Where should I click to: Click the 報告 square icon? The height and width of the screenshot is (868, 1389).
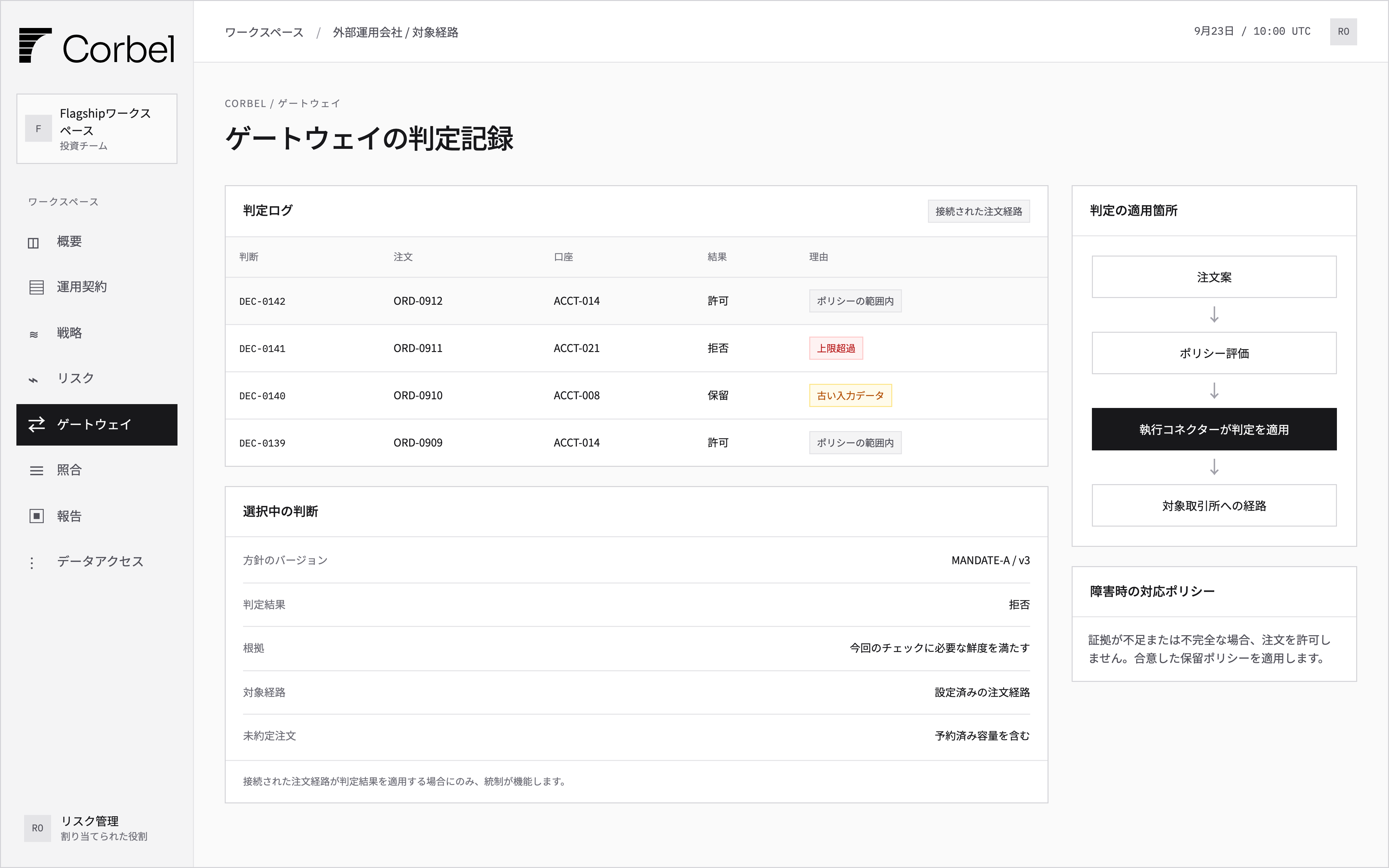click(x=36, y=516)
